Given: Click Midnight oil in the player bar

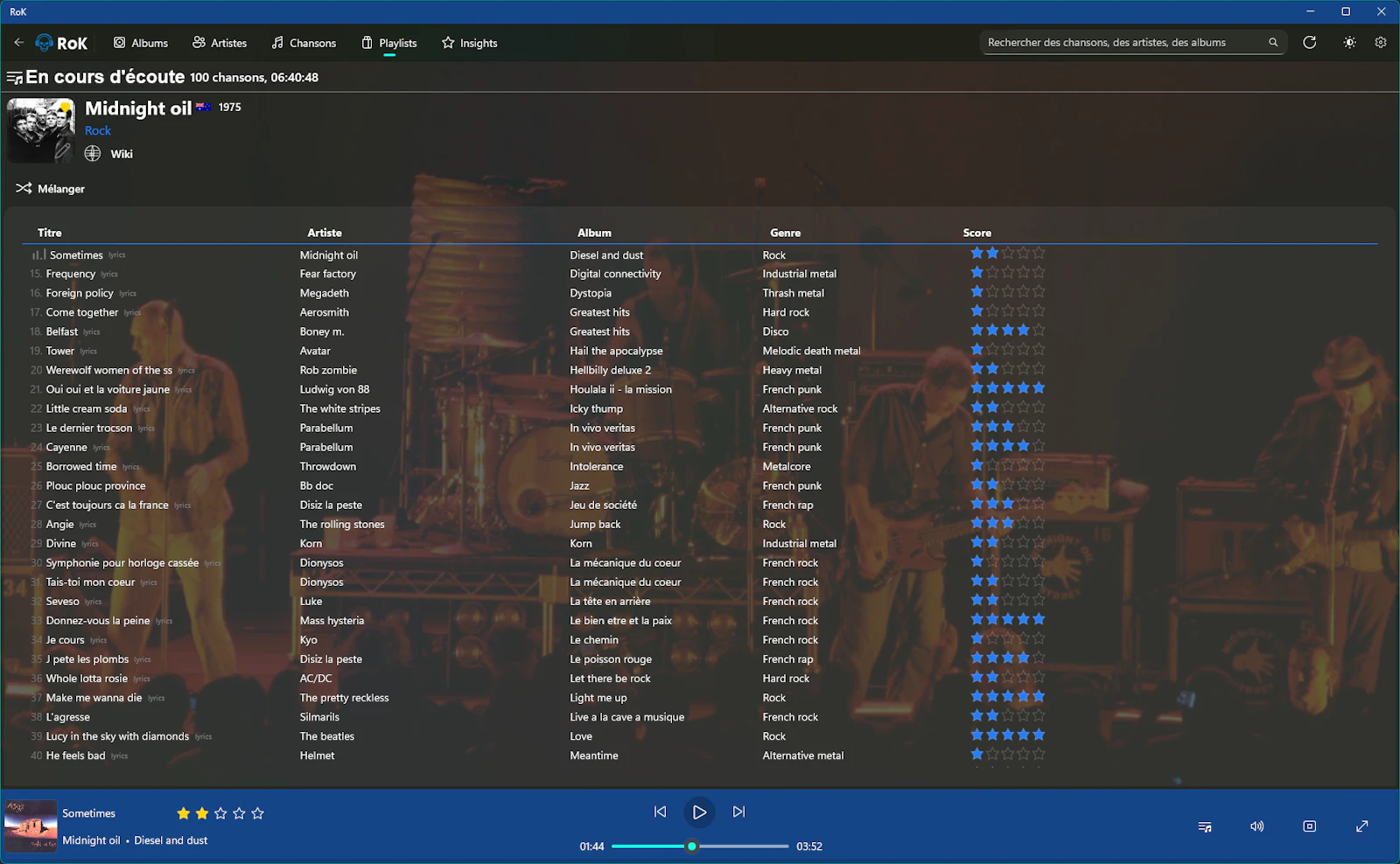Looking at the screenshot, I should [x=91, y=840].
